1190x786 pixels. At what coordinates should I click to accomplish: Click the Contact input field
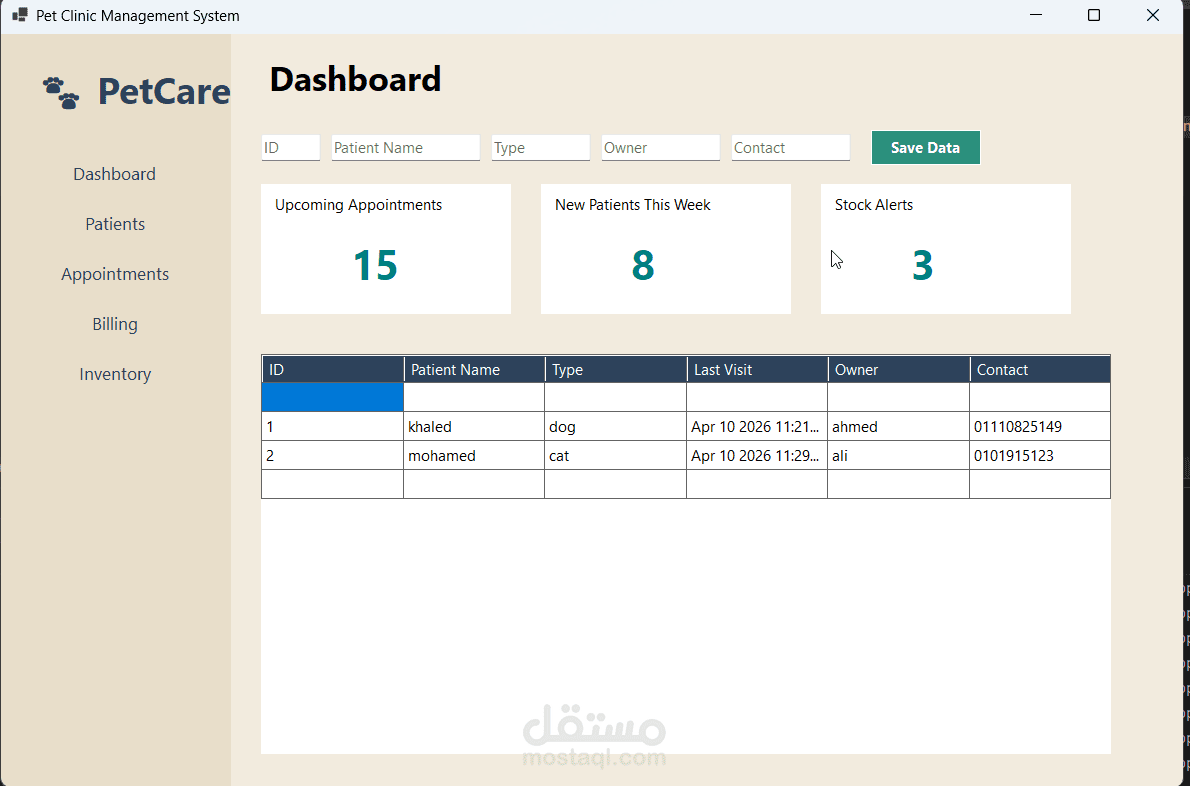(x=790, y=147)
